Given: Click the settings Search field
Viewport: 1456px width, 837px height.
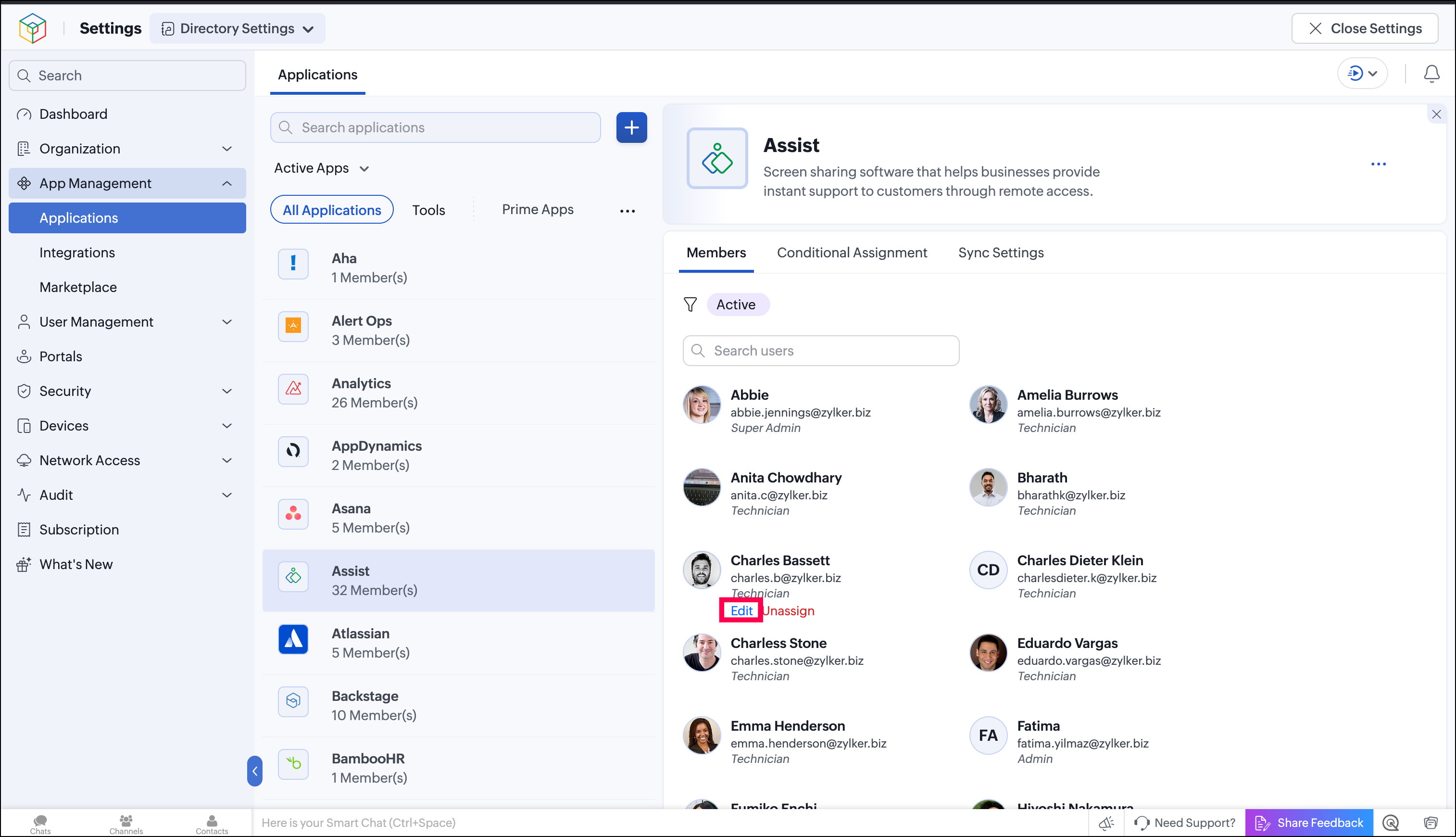Looking at the screenshot, I should point(127,76).
